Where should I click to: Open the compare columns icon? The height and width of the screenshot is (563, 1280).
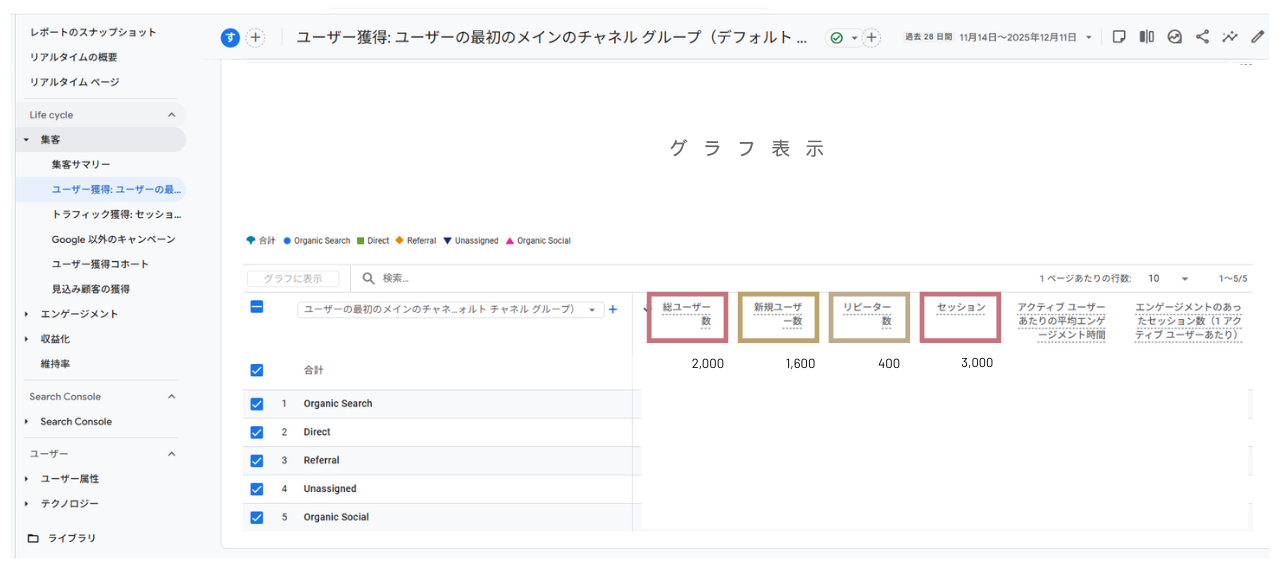(x=1147, y=37)
